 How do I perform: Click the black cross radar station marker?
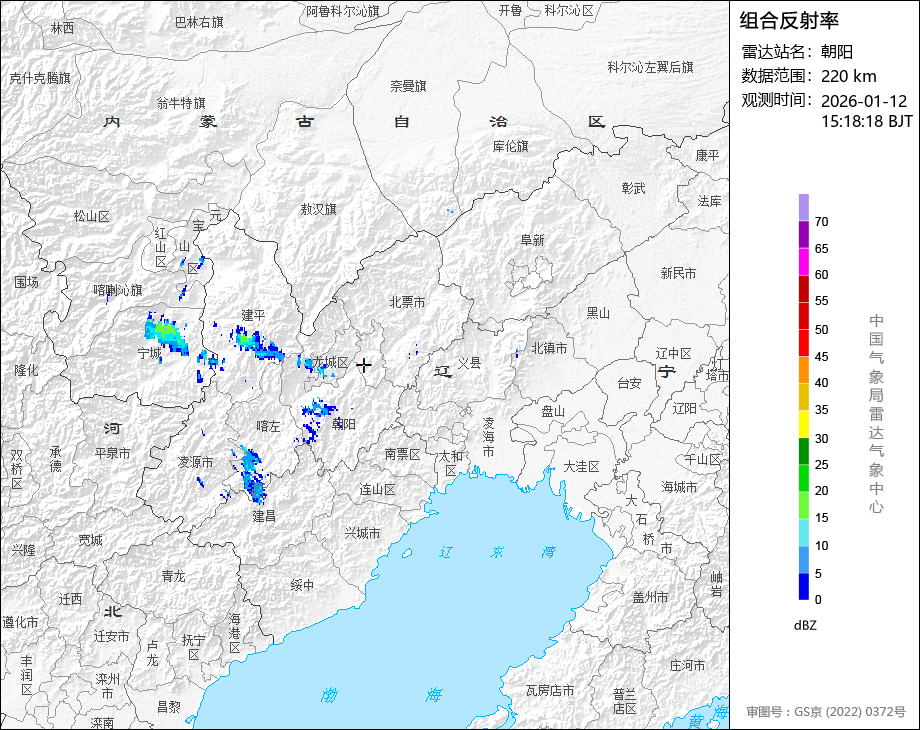[x=364, y=366]
